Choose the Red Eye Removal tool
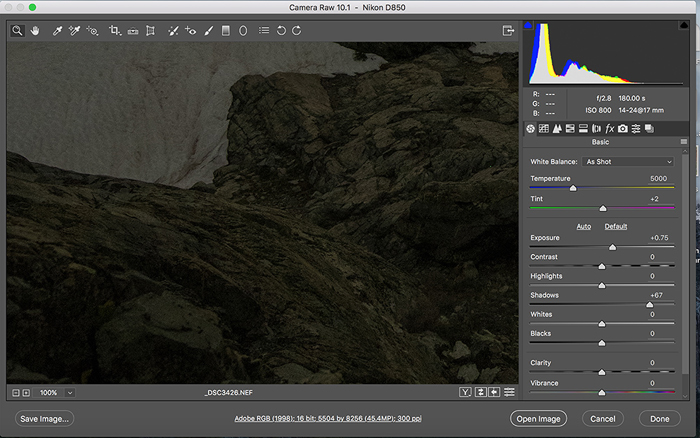700x438 pixels. 191,31
